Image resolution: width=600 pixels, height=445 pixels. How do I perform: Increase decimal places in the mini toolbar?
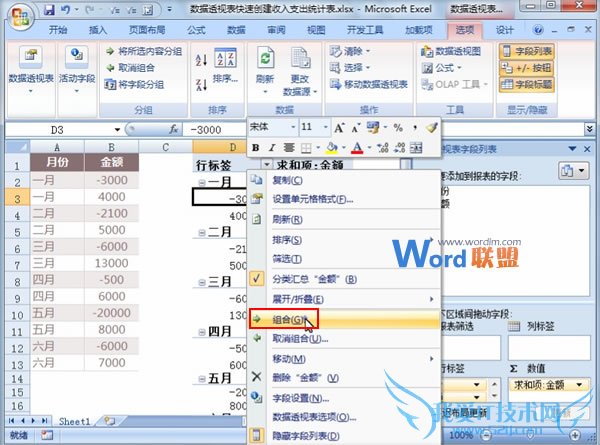pos(382,148)
